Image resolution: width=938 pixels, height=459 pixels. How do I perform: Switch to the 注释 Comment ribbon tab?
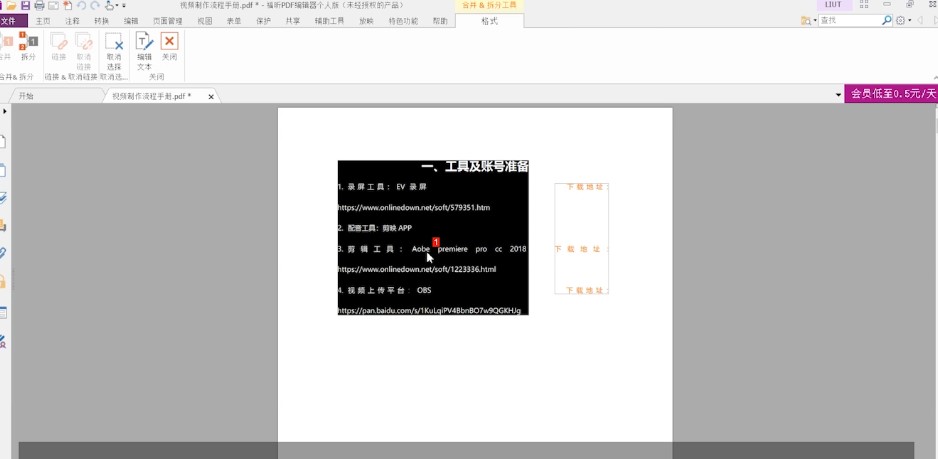coord(72,21)
